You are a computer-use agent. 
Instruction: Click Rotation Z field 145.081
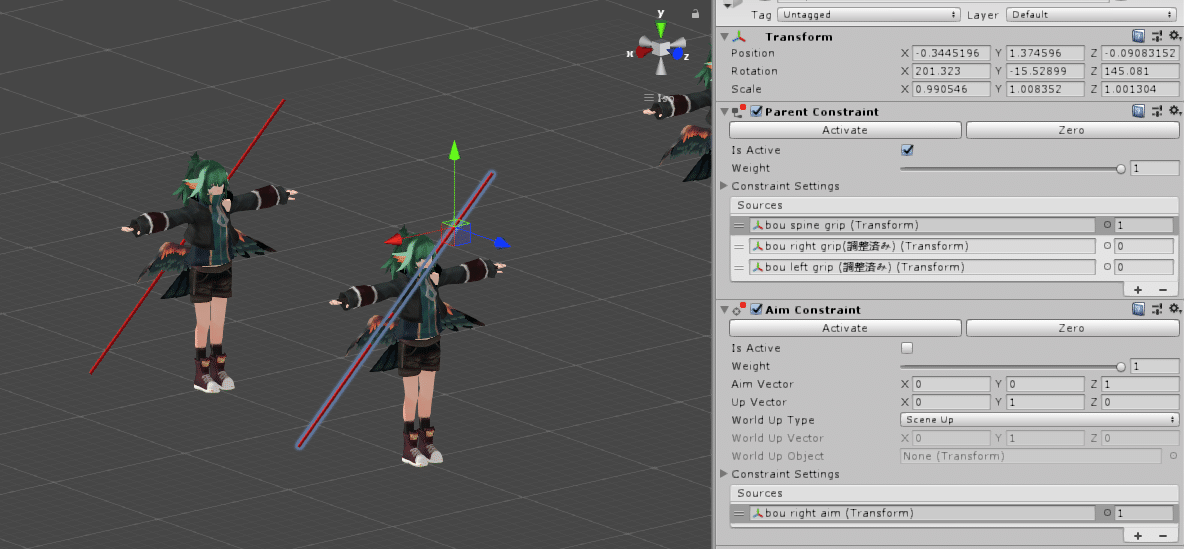[x=1140, y=71]
